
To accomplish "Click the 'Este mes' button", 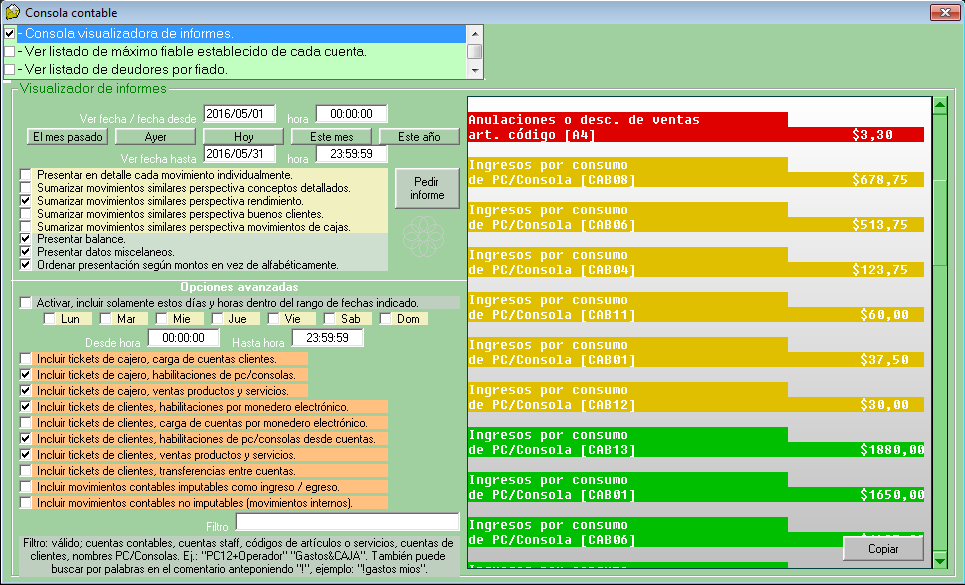I will click(x=332, y=137).
